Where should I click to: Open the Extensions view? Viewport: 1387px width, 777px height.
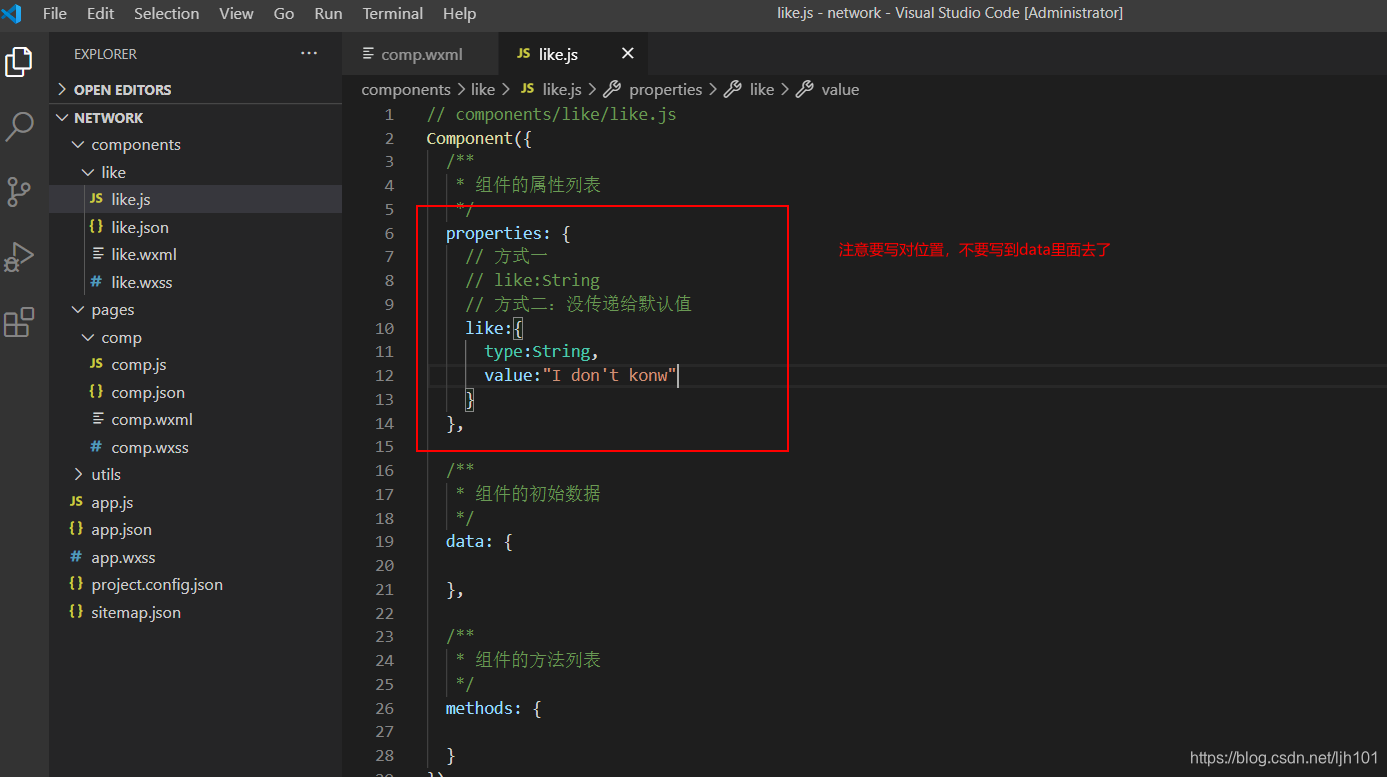click(x=19, y=322)
